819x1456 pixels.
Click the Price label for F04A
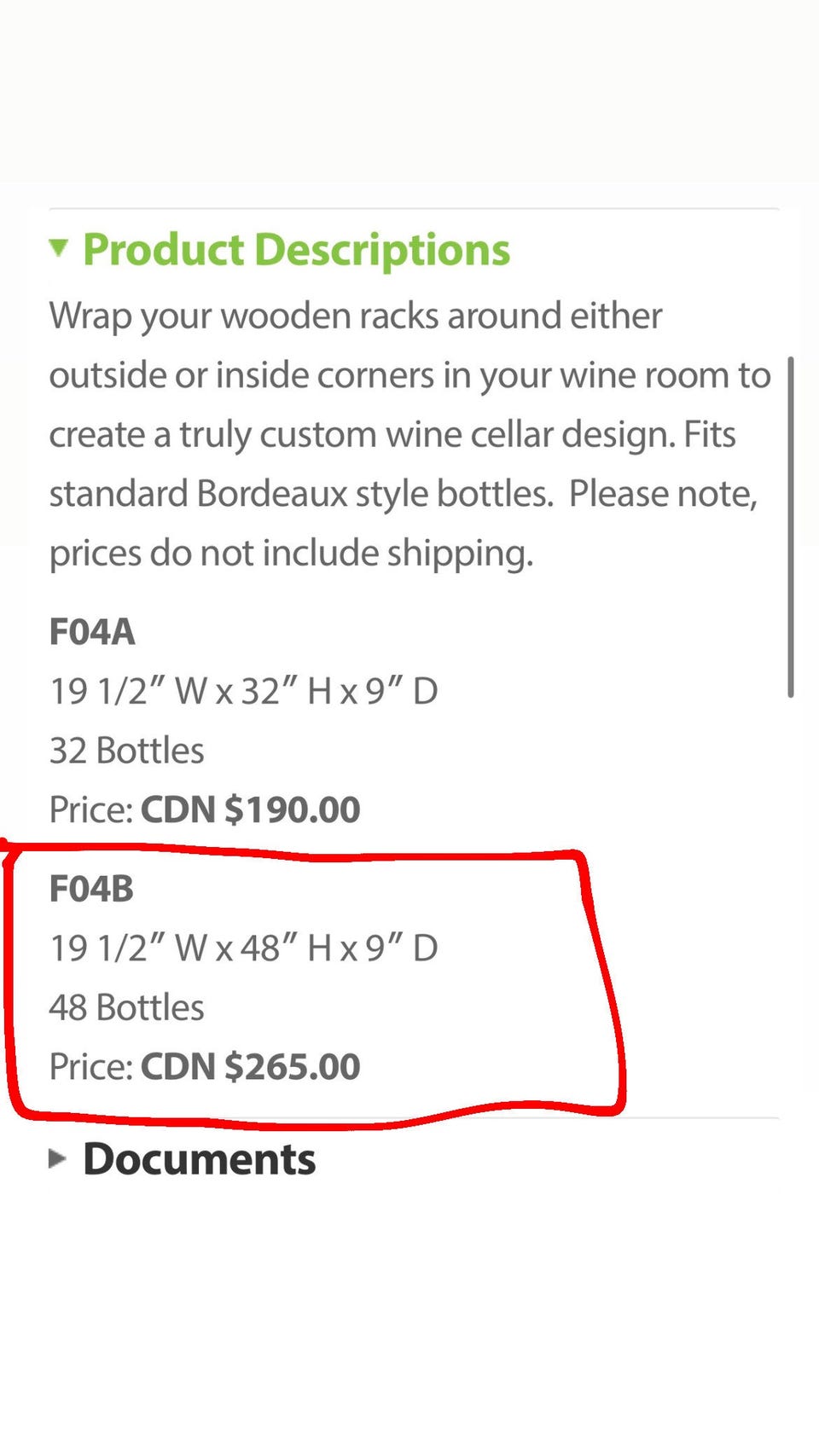pyautogui.click(x=90, y=809)
